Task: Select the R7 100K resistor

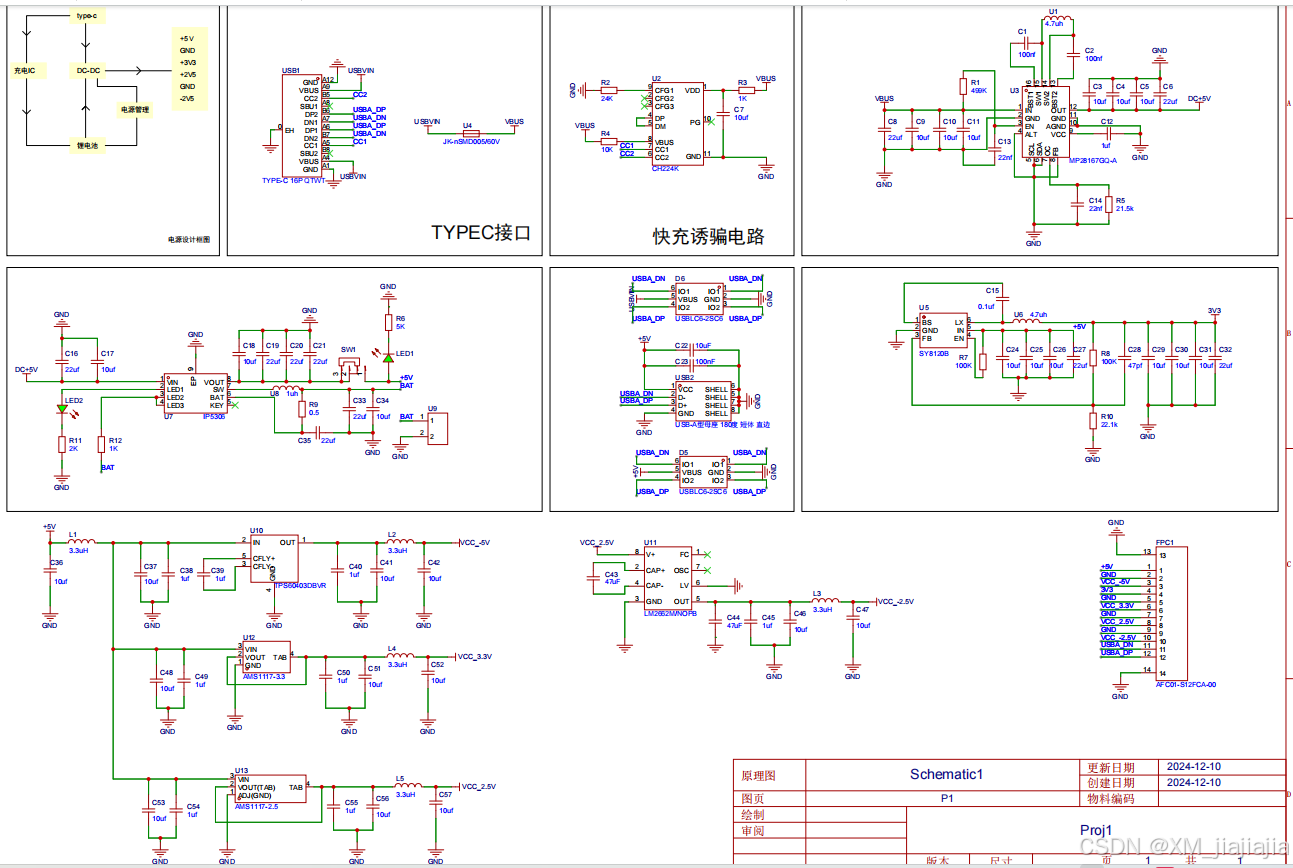Action: (982, 361)
